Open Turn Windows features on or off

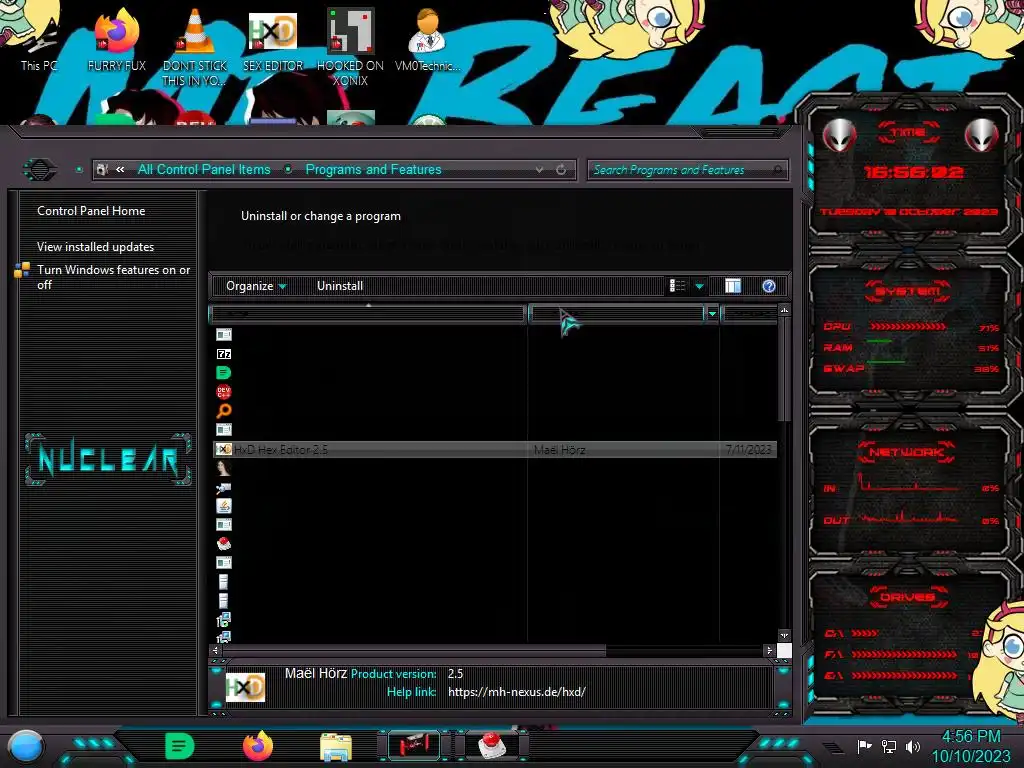[x=113, y=277]
